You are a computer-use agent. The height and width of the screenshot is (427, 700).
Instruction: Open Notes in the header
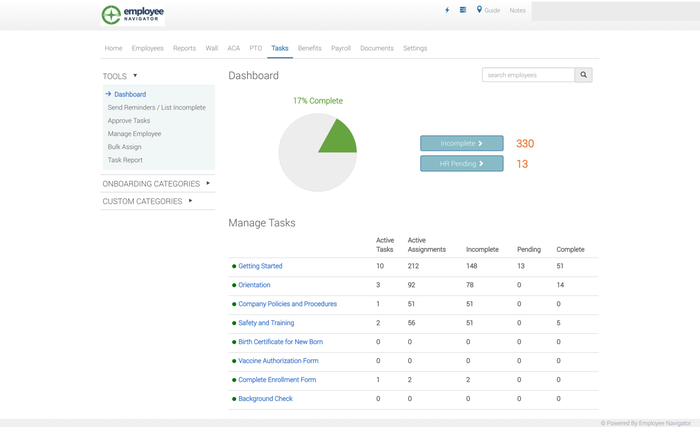[x=517, y=10]
